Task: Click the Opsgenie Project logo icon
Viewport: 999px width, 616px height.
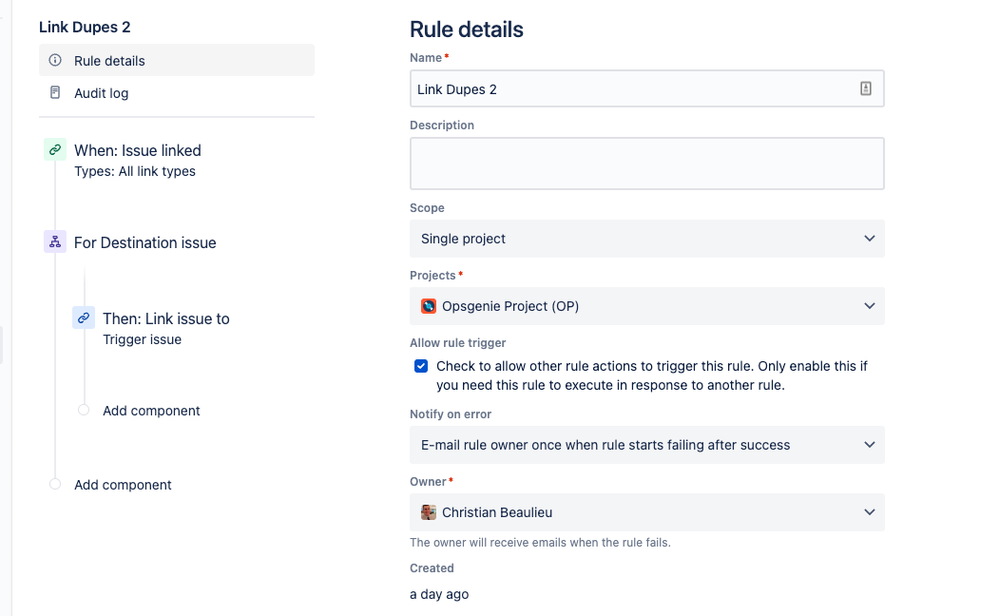Action: [428, 306]
